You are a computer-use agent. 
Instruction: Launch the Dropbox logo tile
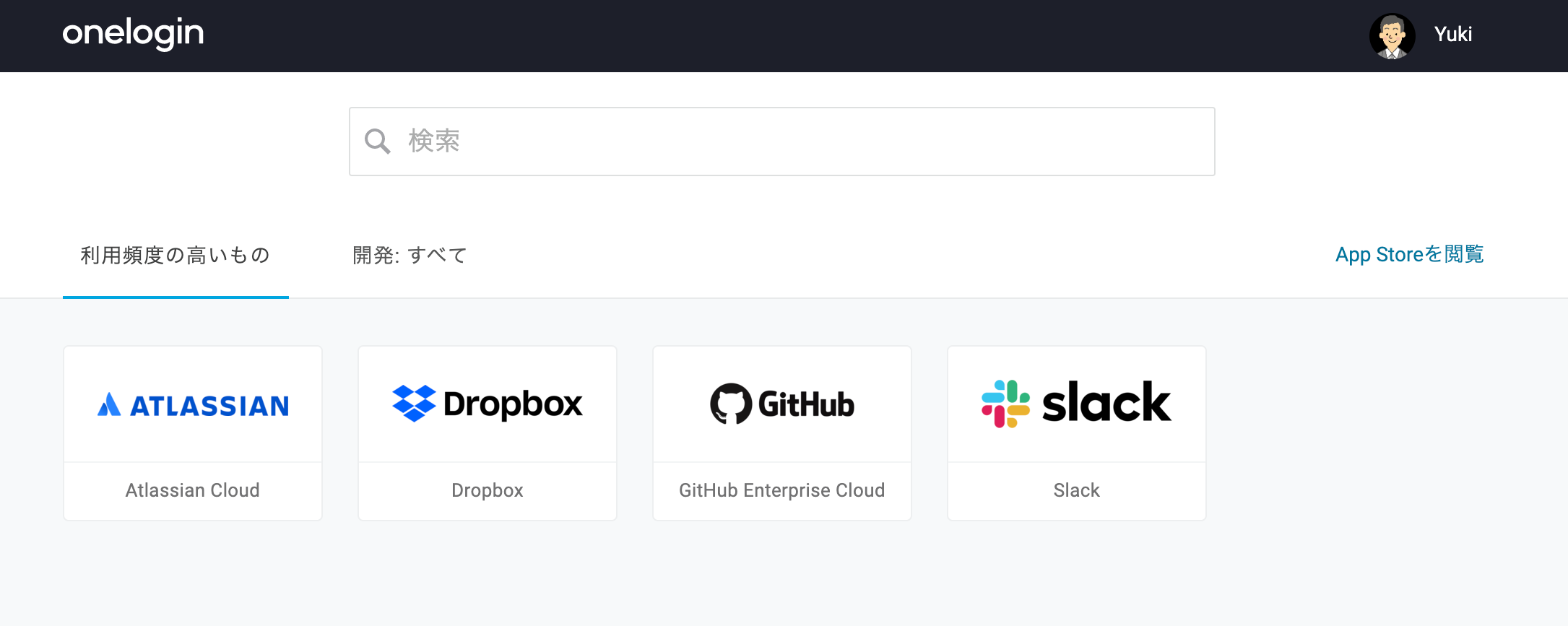pyautogui.click(x=488, y=404)
